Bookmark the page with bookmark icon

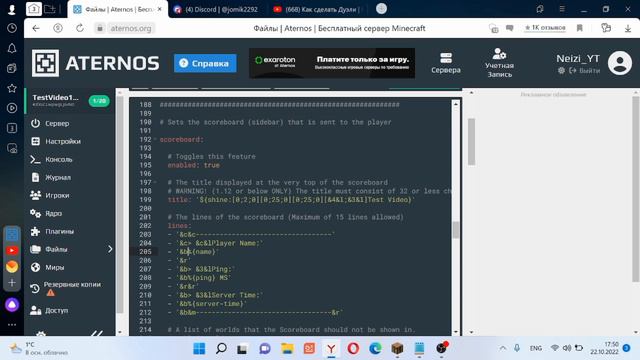580,28
